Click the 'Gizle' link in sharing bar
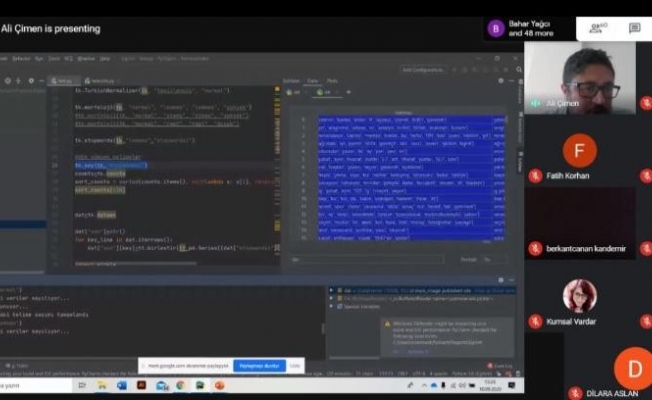This screenshot has height=400, width=652. pos(294,366)
